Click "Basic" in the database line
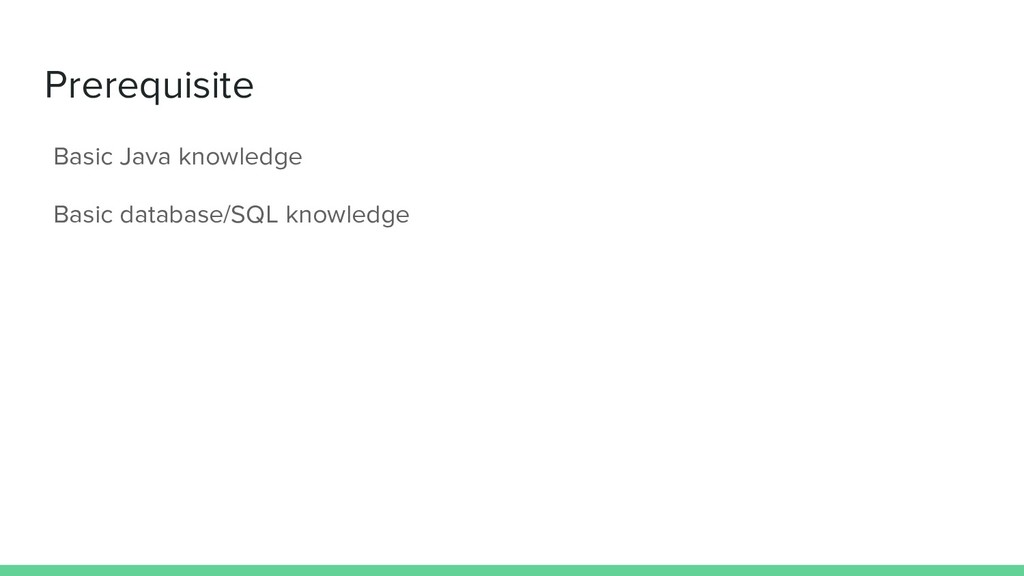This screenshot has height=576, width=1024. coord(83,215)
